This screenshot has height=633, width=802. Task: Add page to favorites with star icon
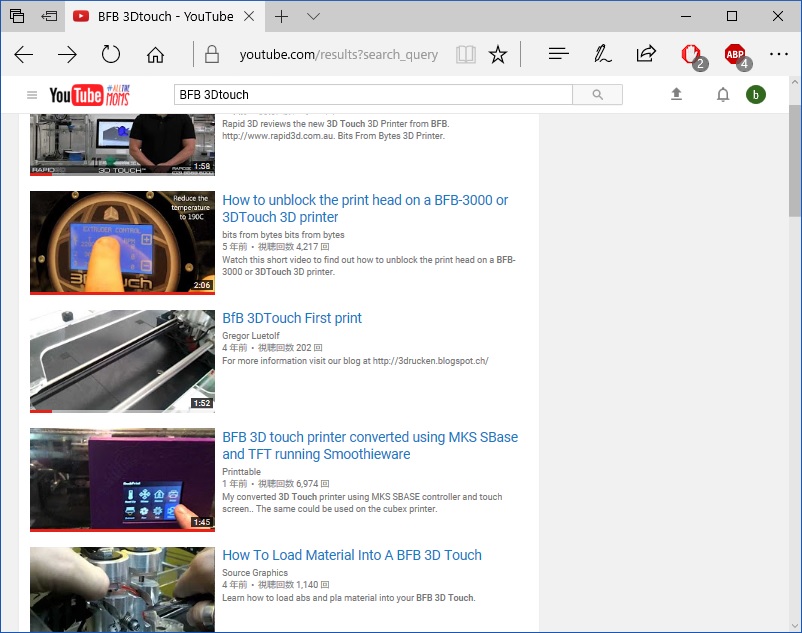(498, 55)
